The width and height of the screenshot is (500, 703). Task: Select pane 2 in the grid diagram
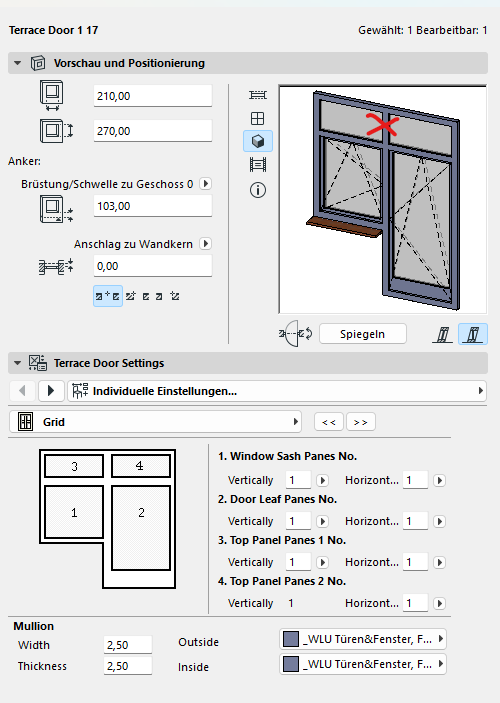pos(141,528)
